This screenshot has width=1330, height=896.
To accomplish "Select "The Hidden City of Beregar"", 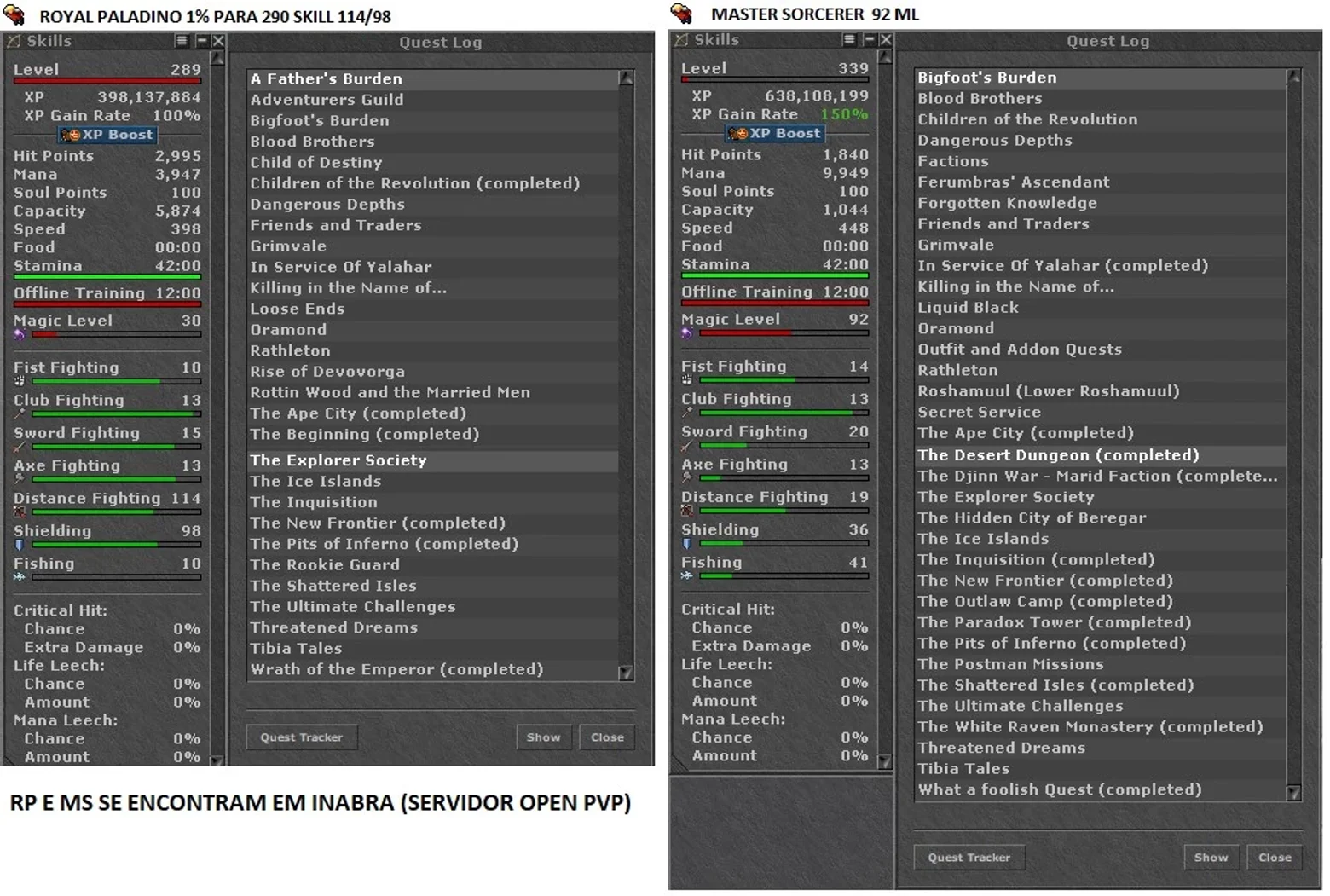I will point(1101,517).
